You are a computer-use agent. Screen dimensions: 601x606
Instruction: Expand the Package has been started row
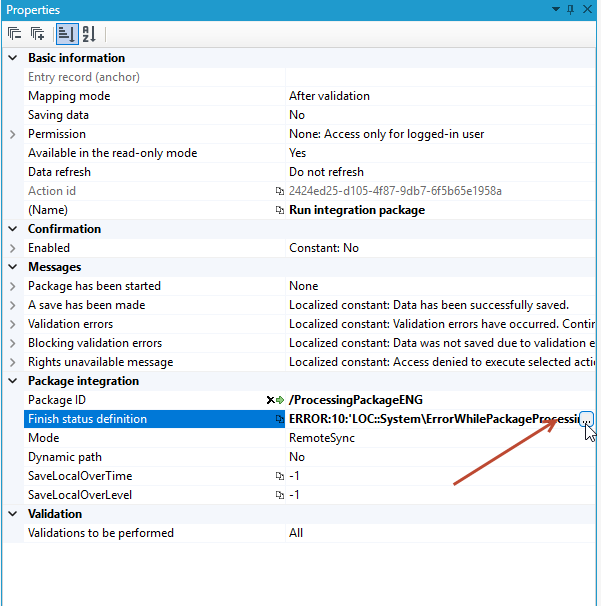(x=13, y=286)
